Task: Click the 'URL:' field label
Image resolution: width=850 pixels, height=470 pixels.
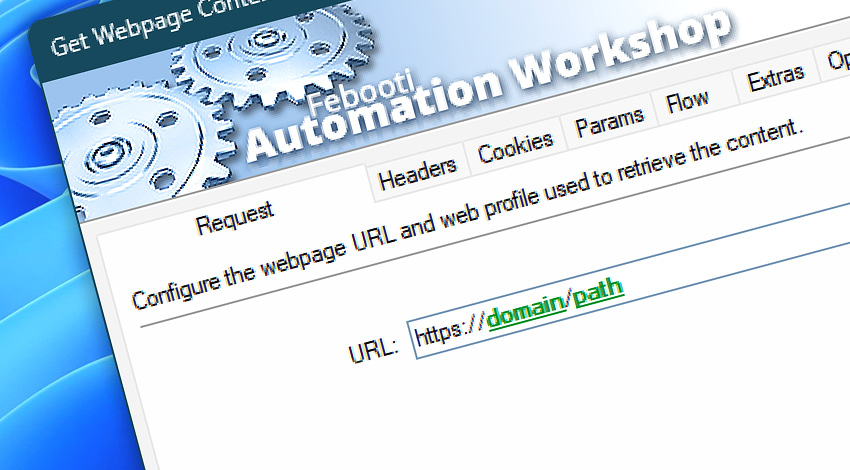Action: pyautogui.click(x=373, y=350)
